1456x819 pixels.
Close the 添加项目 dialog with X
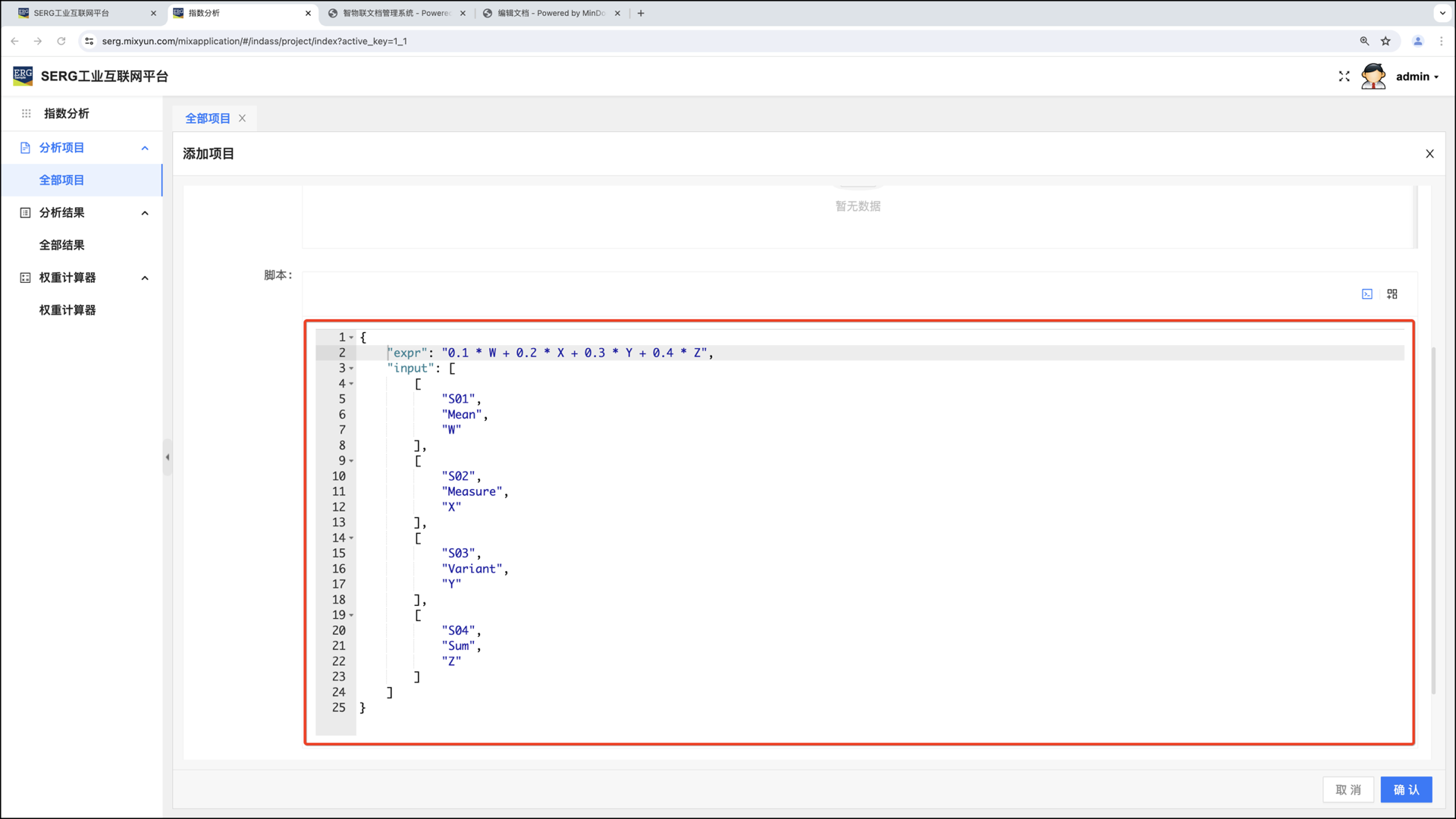click(x=1429, y=154)
